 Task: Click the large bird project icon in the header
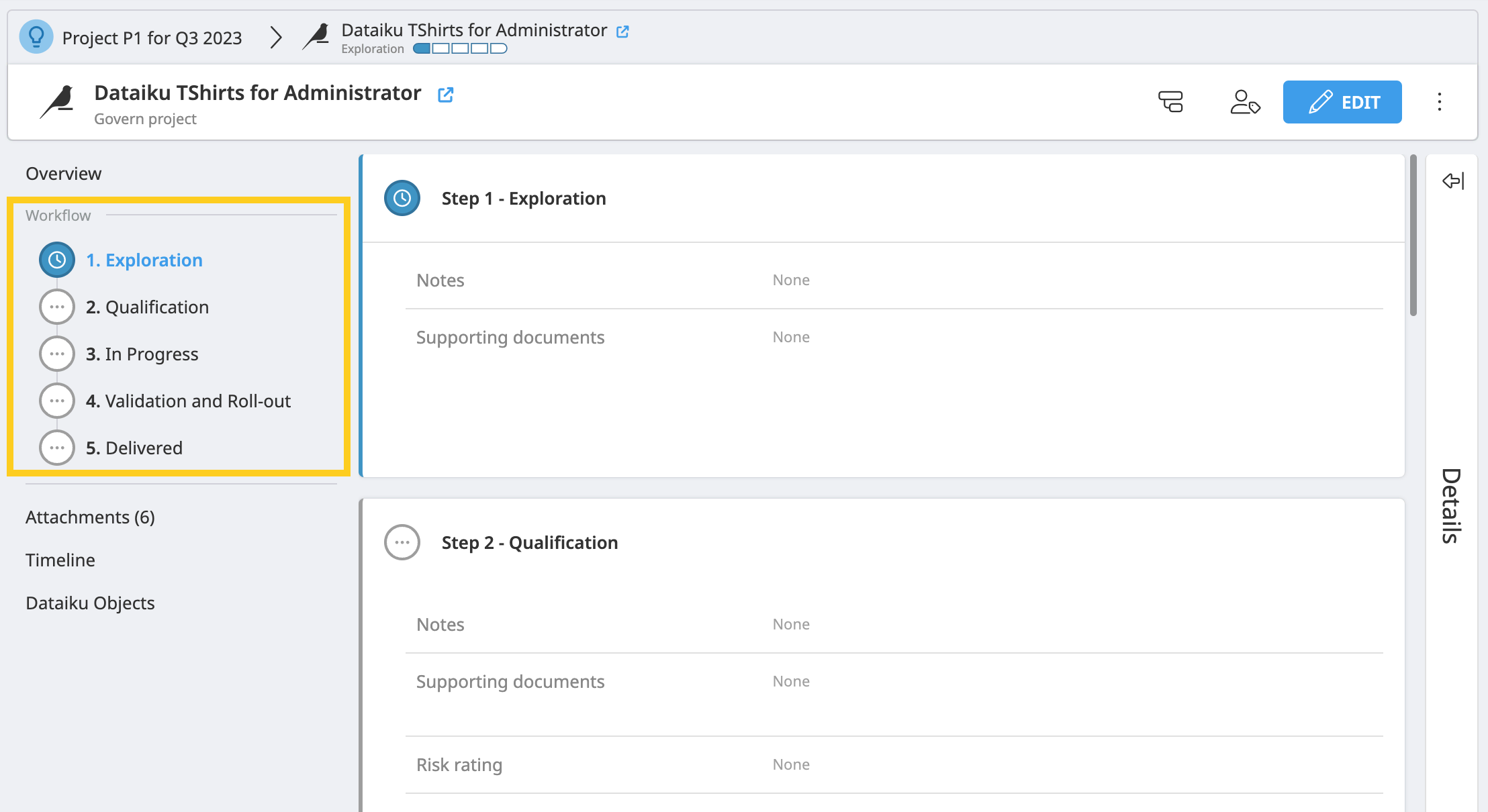[58, 102]
